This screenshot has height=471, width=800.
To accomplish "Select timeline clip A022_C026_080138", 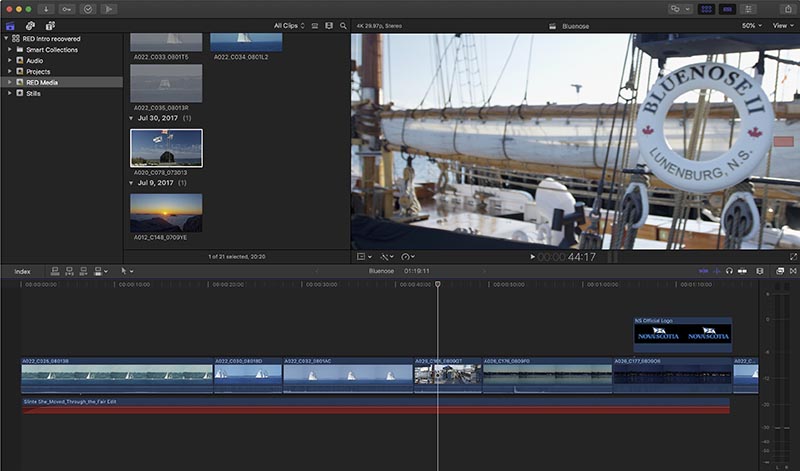I will click(117, 376).
